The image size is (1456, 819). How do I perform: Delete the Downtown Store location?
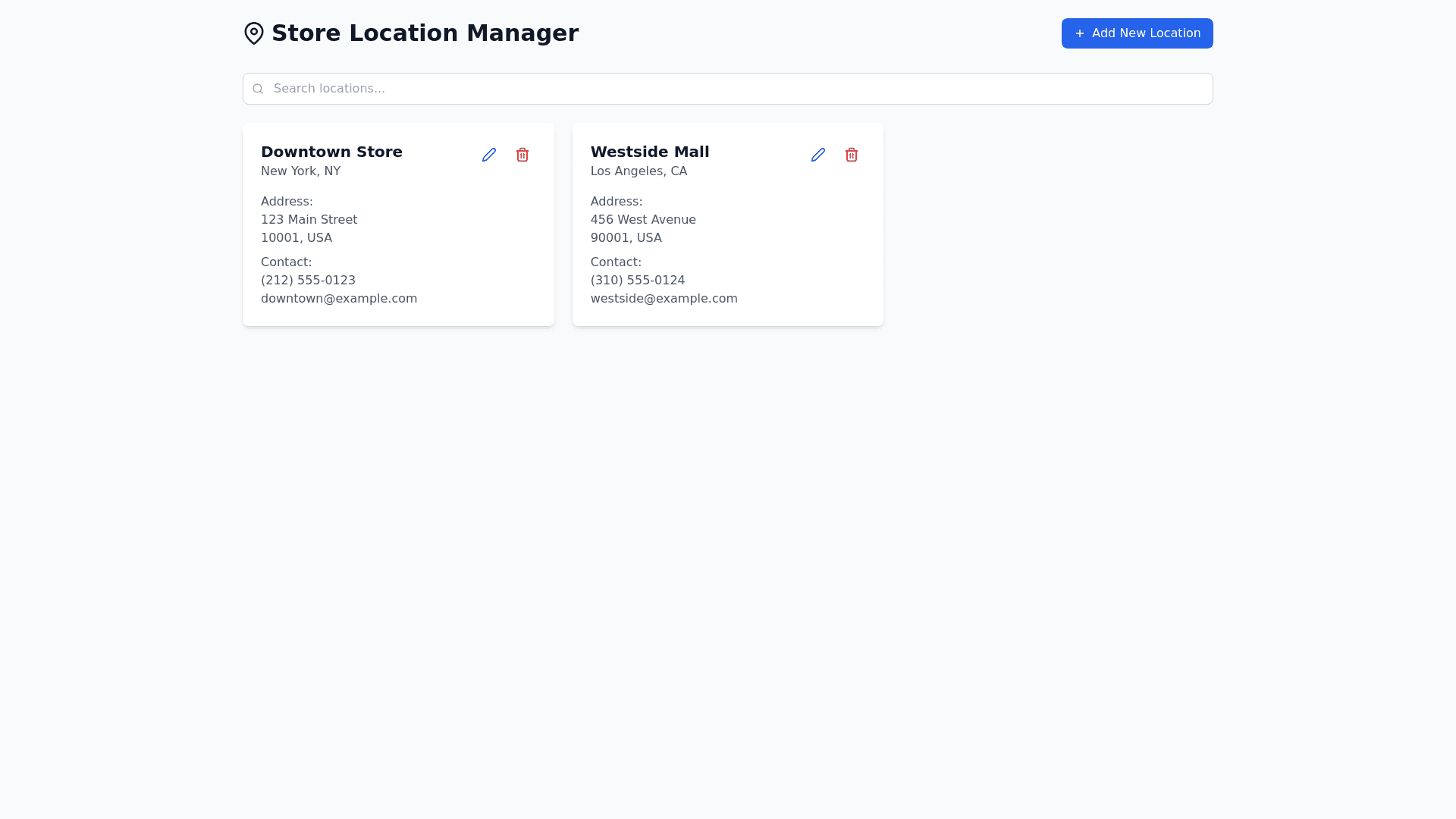pyautogui.click(x=522, y=155)
